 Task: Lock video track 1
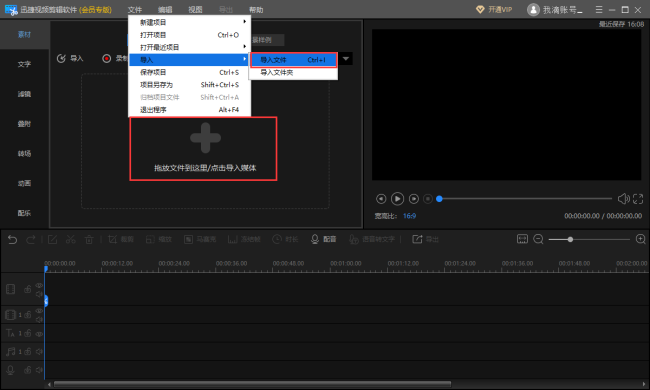(x=27, y=315)
